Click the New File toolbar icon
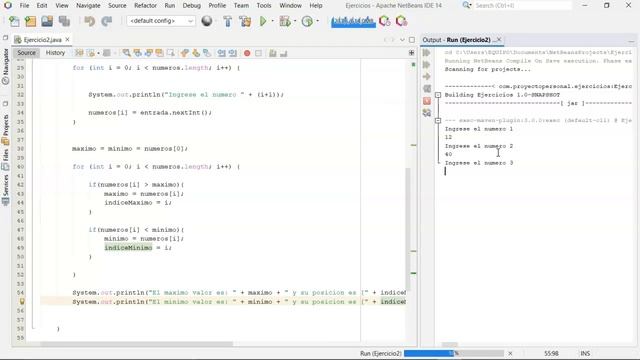The image size is (640, 360). [14, 21]
